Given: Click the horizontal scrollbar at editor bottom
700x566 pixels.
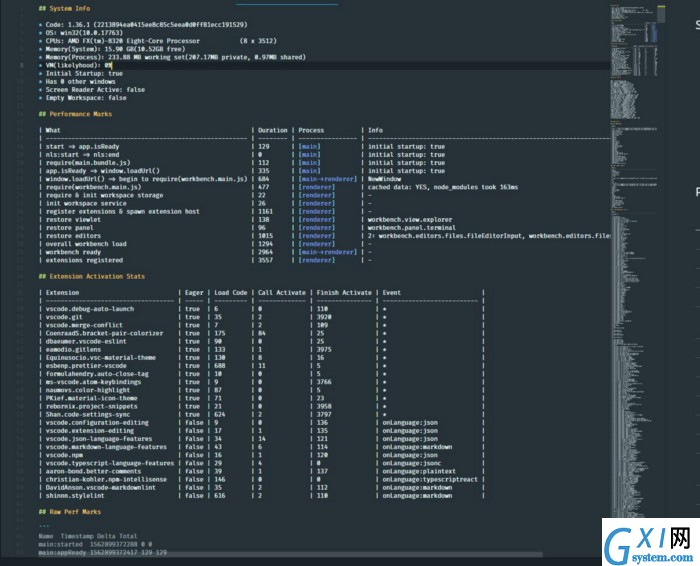Looking at the screenshot, I should point(290,554).
